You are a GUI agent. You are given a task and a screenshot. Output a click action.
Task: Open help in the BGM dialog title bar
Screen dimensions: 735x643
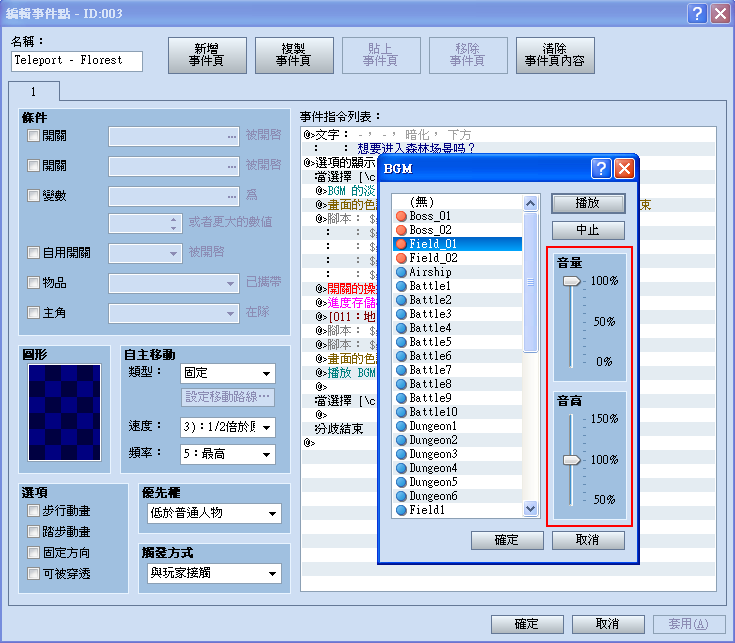pyautogui.click(x=601, y=168)
